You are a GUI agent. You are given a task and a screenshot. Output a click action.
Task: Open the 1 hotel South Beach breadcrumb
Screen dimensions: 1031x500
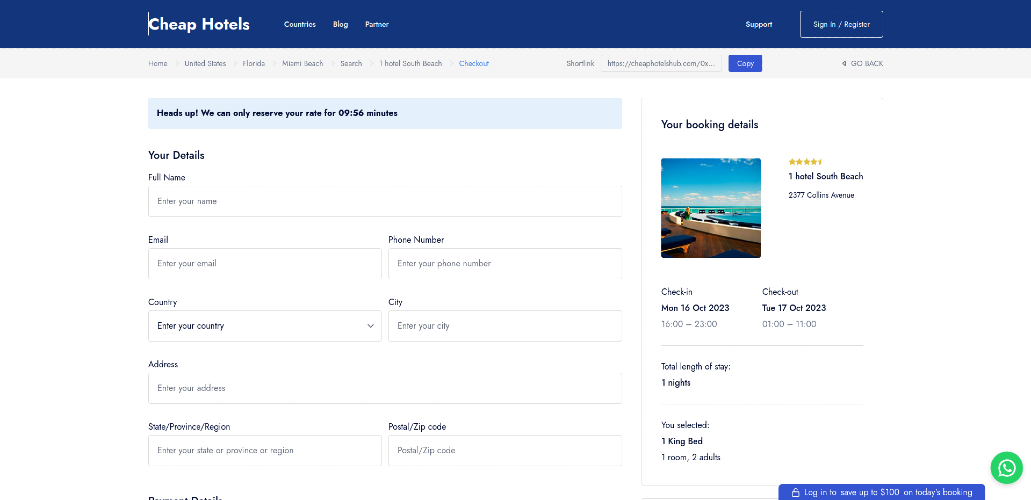click(x=411, y=64)
